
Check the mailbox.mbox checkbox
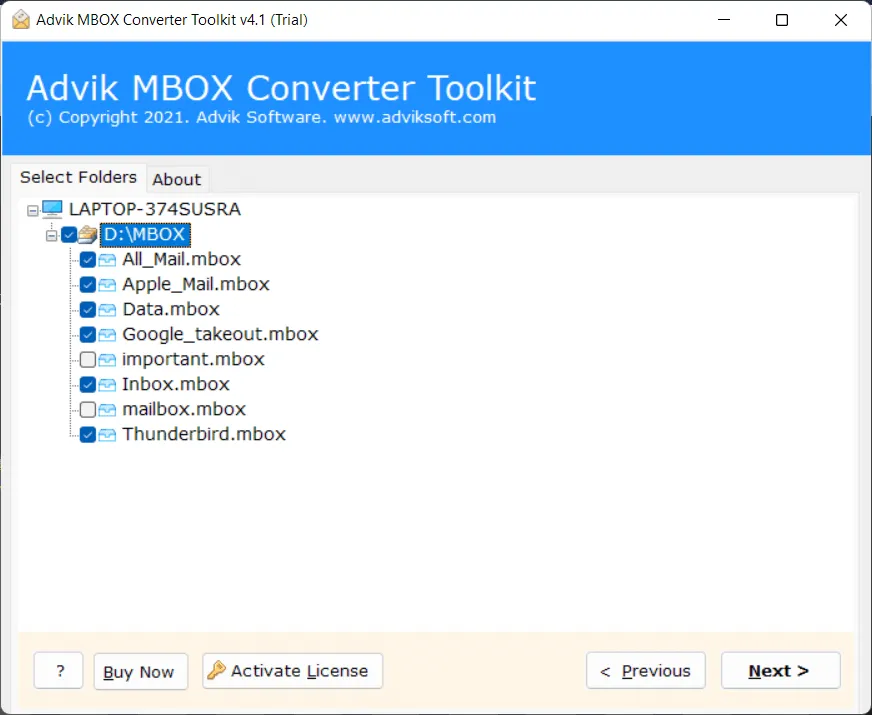pyautogui.click(x=88, y=409)
